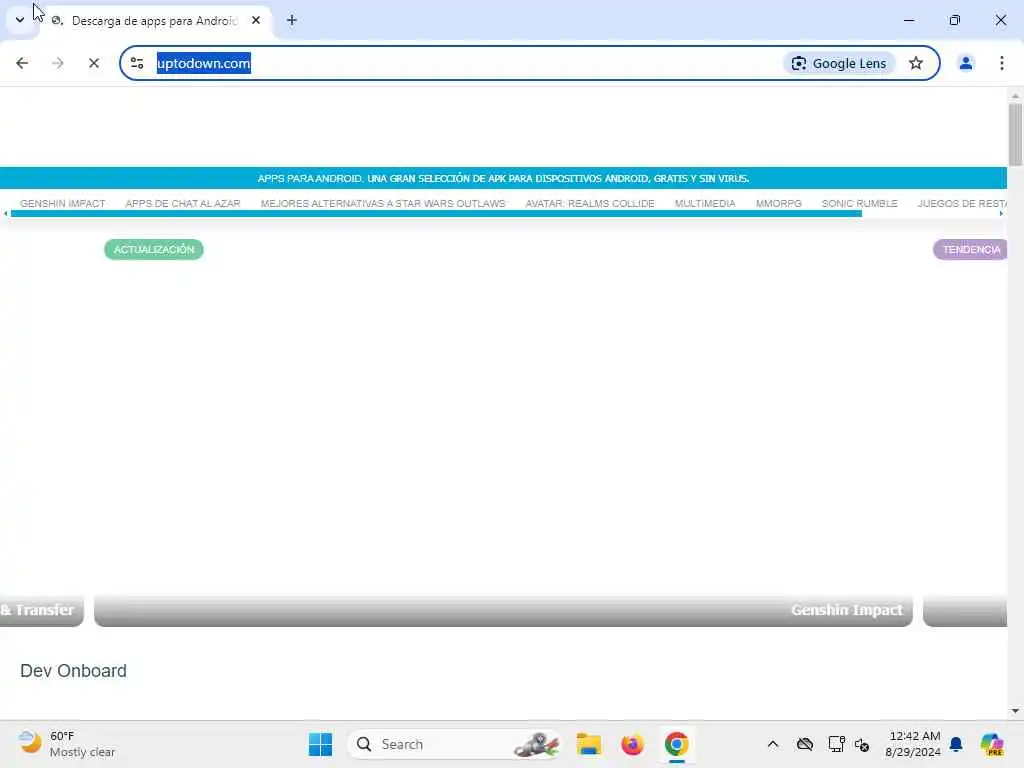Click Dev Onboard heading
The width and height of the screenshot is (1024, 768).
click(x=73, y=671)
